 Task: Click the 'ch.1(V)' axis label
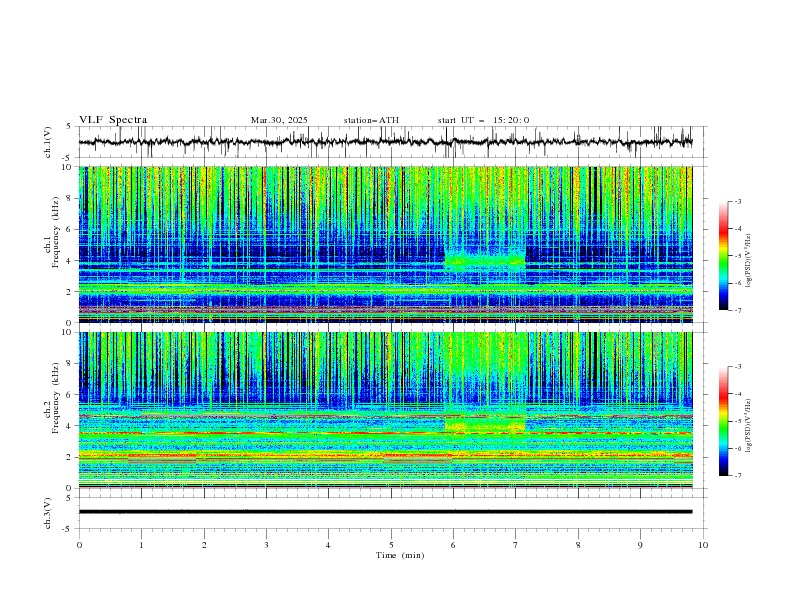[x=48, y=142]
